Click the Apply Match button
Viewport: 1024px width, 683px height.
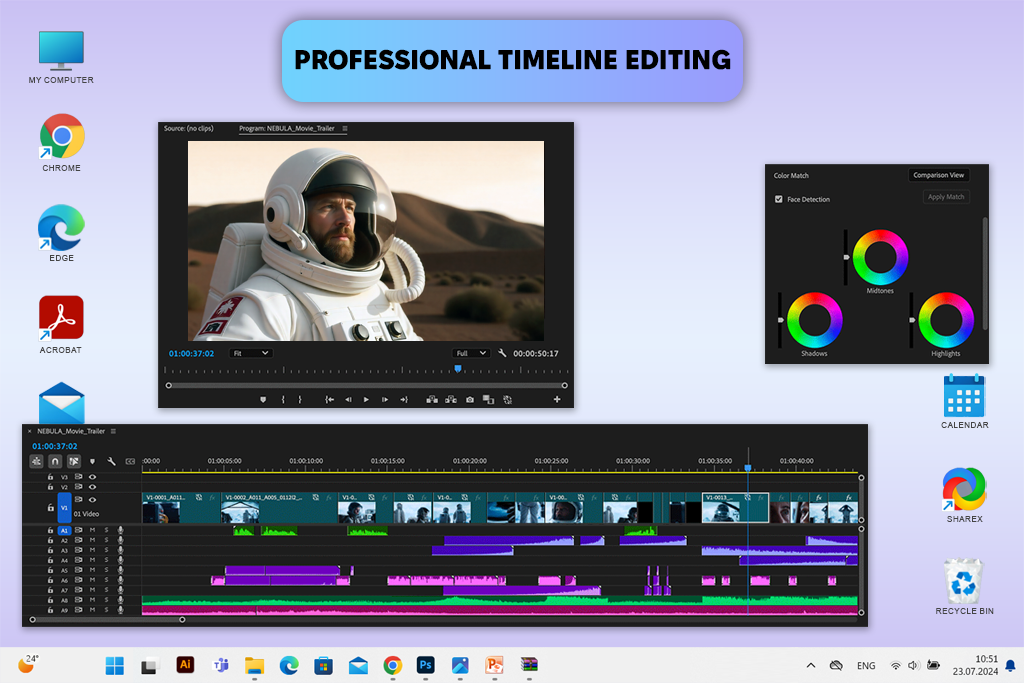pyautogui.click(x=946, y=197)
